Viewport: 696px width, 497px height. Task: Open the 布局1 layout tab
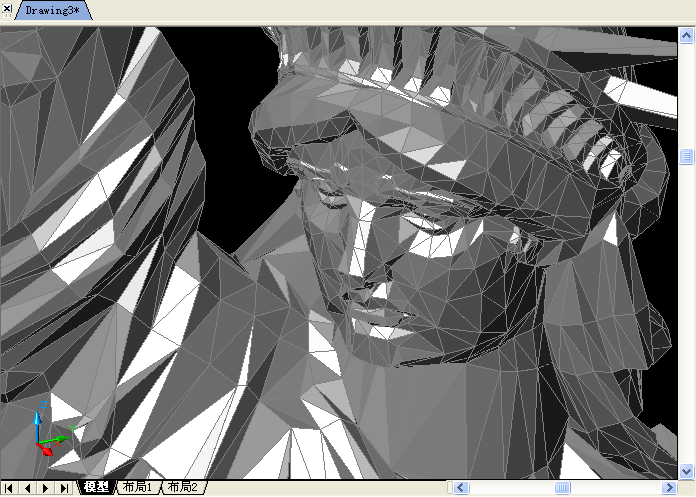tap(137, 487)
